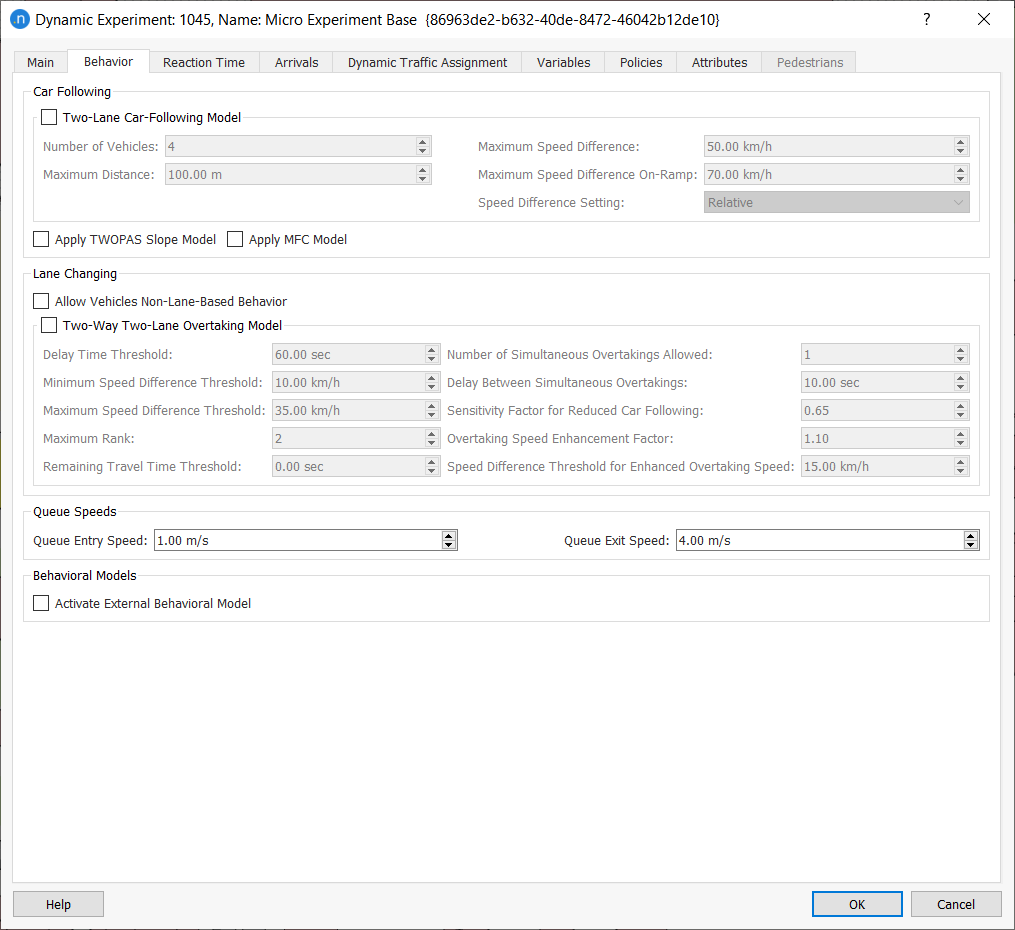Increase Queue Entry Speed with the stepper arrows

448,540
